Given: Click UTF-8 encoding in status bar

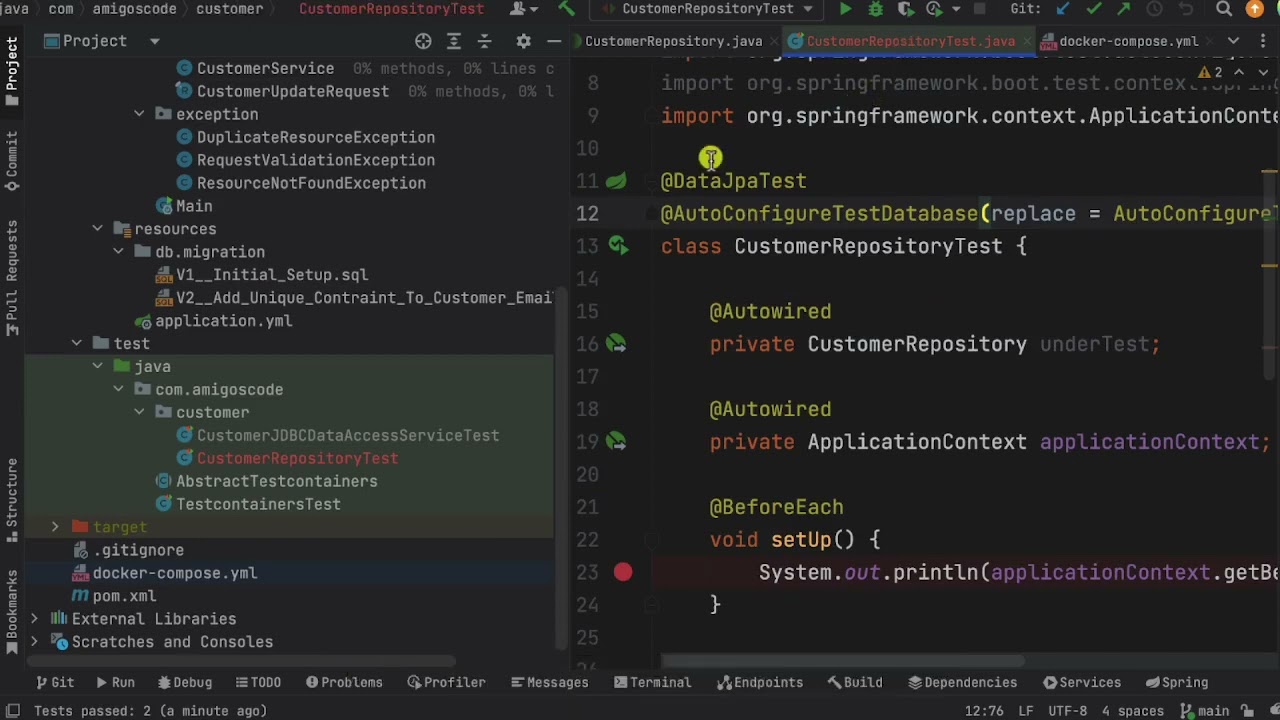Looking at the screenshot, I should [1067, 711].
